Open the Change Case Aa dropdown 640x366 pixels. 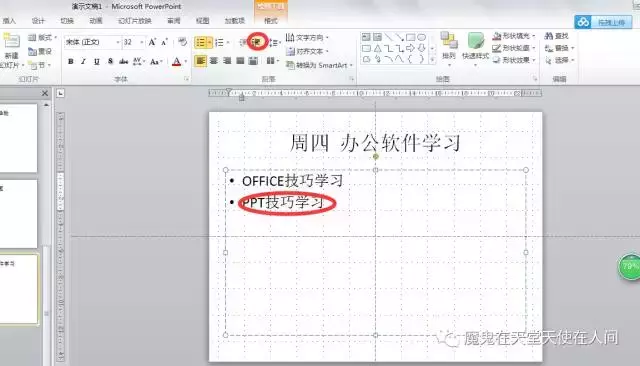click(x=156, y=62)
